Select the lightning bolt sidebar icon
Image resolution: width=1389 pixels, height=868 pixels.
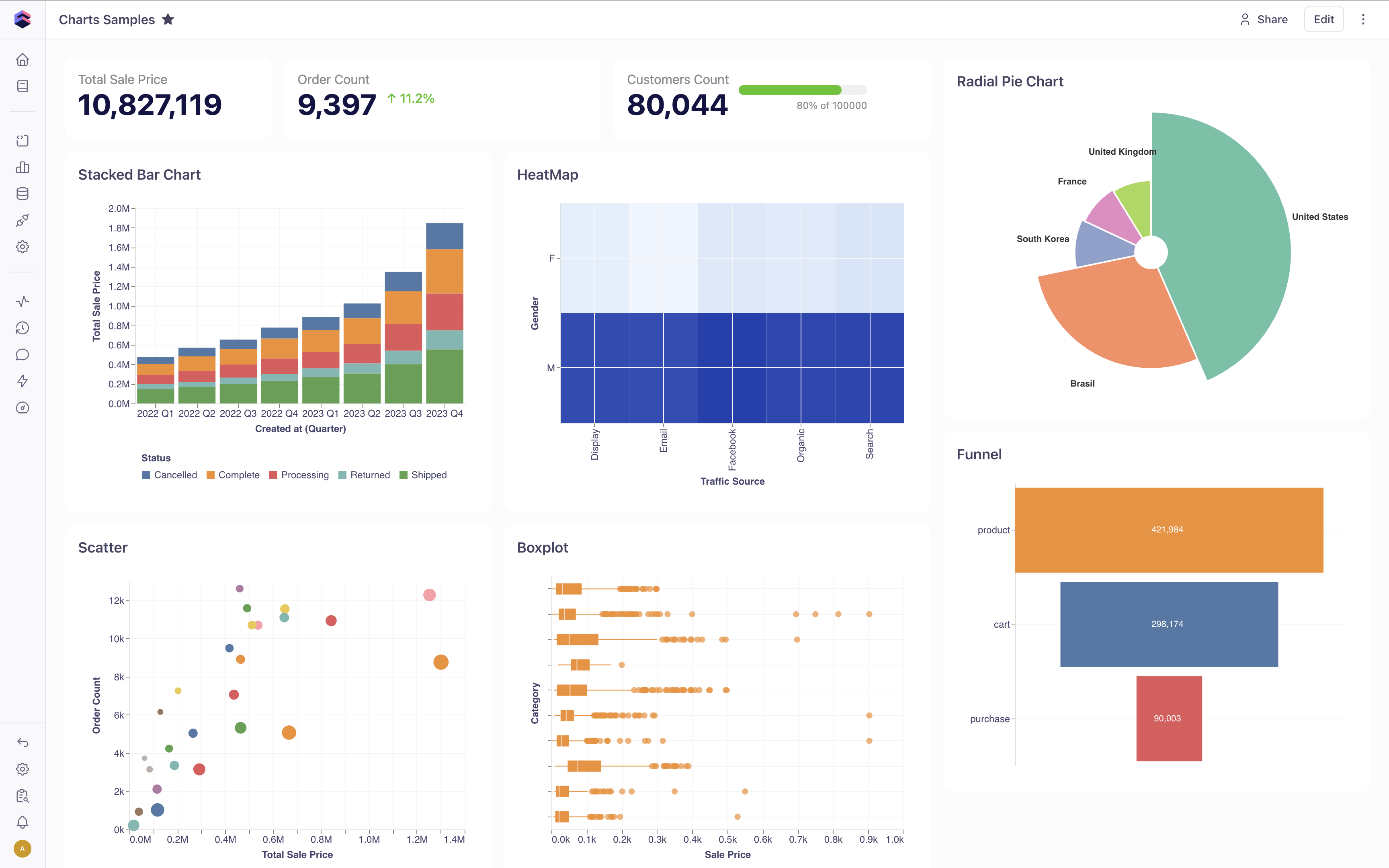[x=23, y=380]
